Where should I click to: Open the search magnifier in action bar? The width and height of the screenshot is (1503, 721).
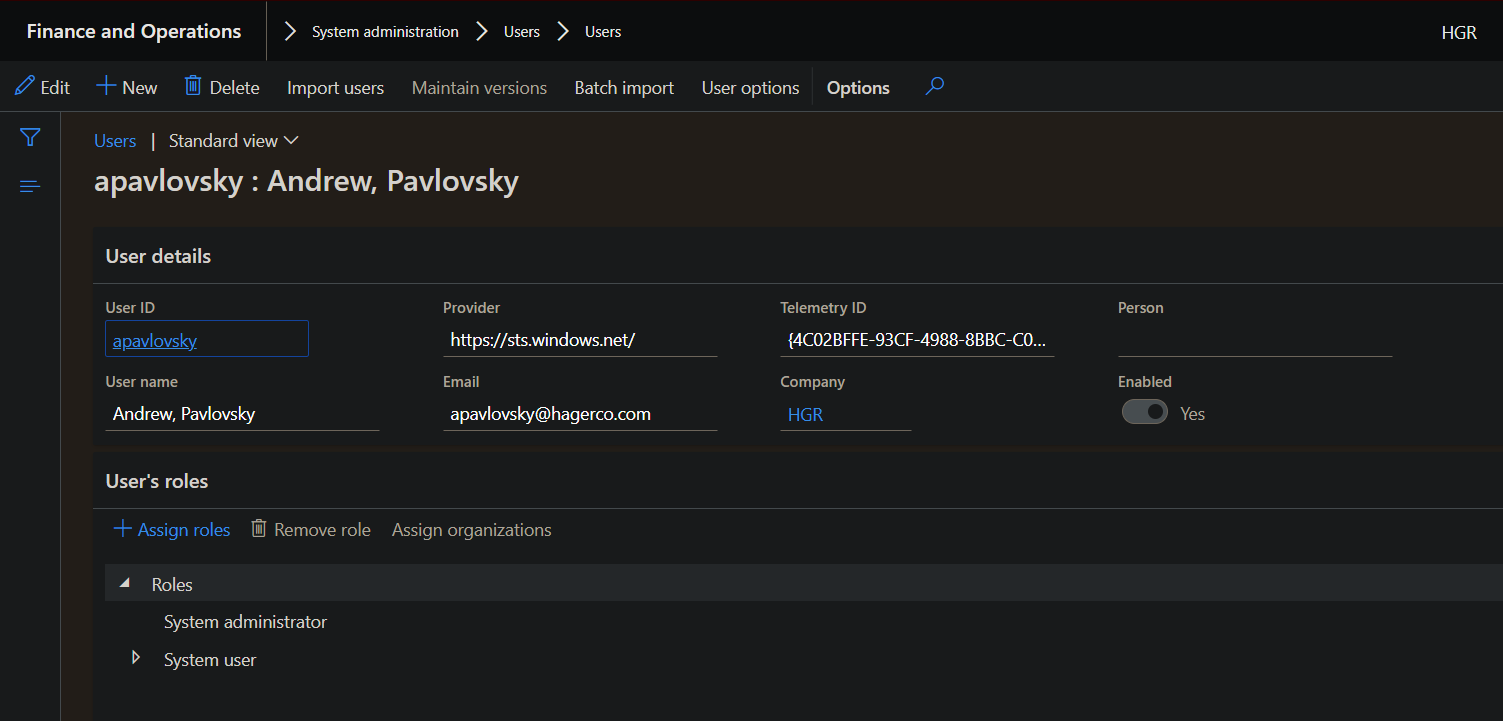coord(934,86)
